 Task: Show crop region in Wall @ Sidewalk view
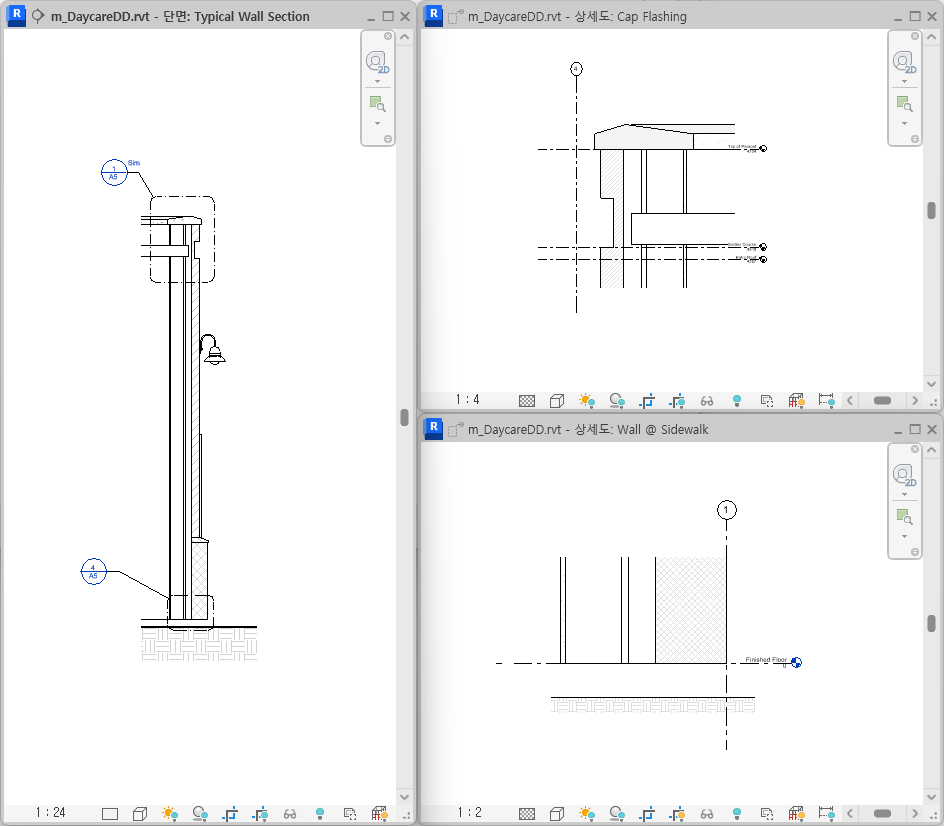pos(677,814)
